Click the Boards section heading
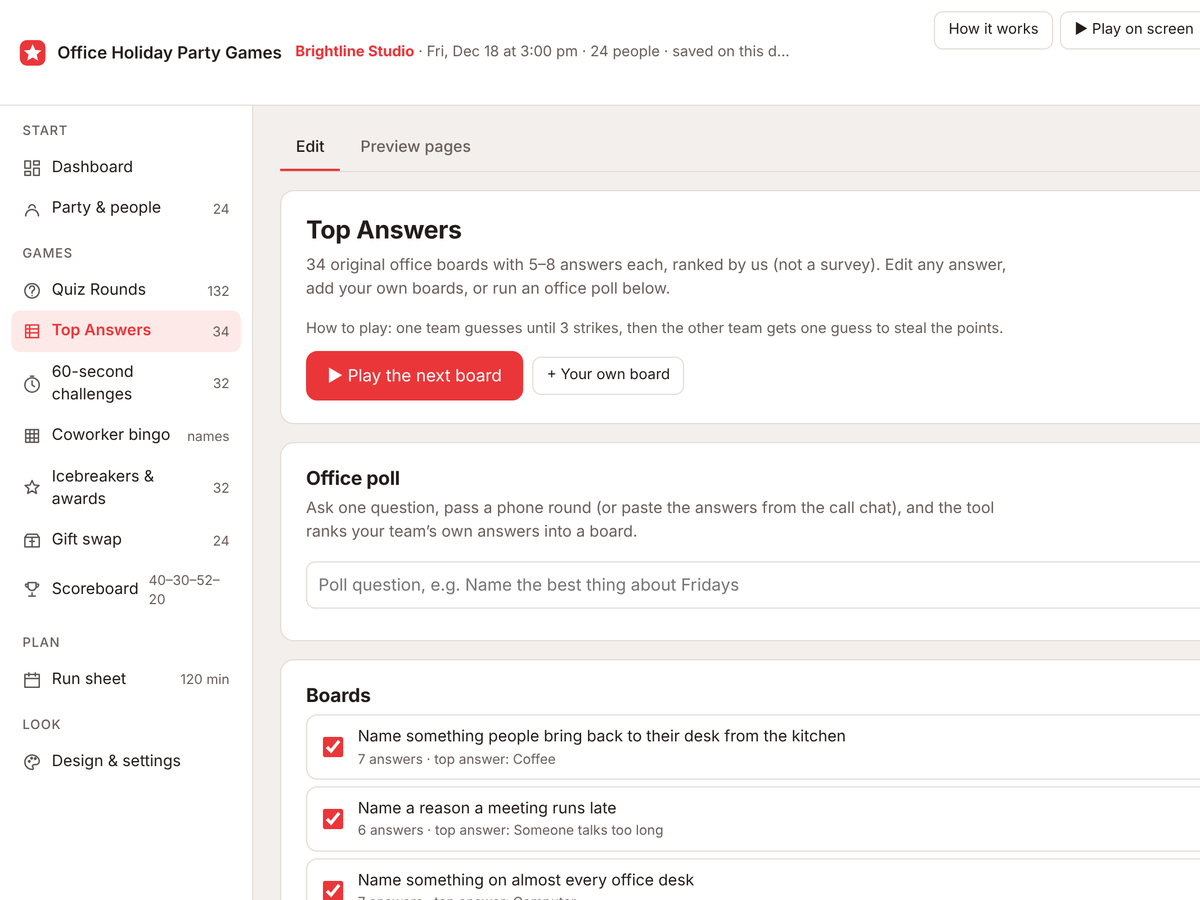The image size is (1200, 900). point(338,695)
